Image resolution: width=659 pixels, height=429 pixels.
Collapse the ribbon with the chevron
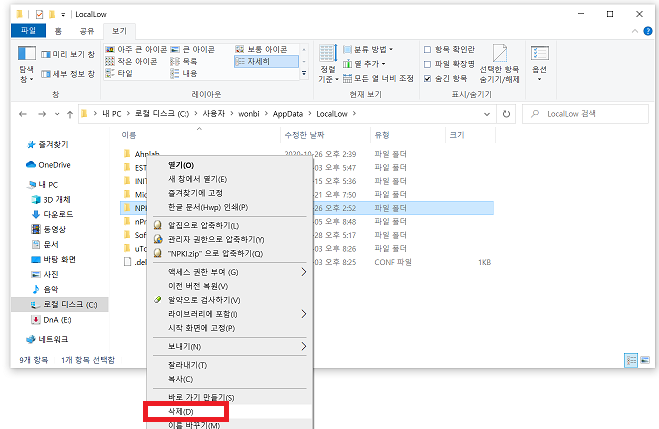(635, 31)
